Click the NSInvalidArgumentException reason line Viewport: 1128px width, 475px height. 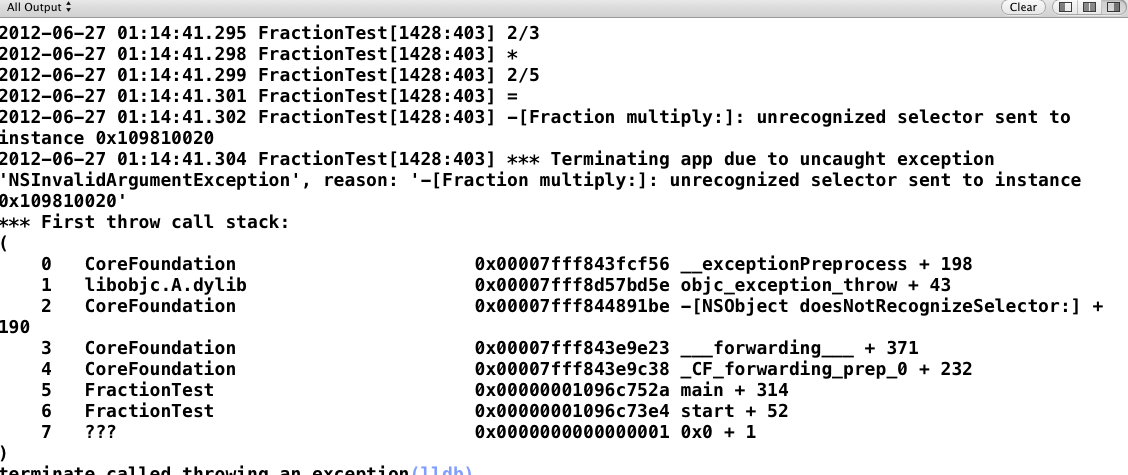click(540, 180)
